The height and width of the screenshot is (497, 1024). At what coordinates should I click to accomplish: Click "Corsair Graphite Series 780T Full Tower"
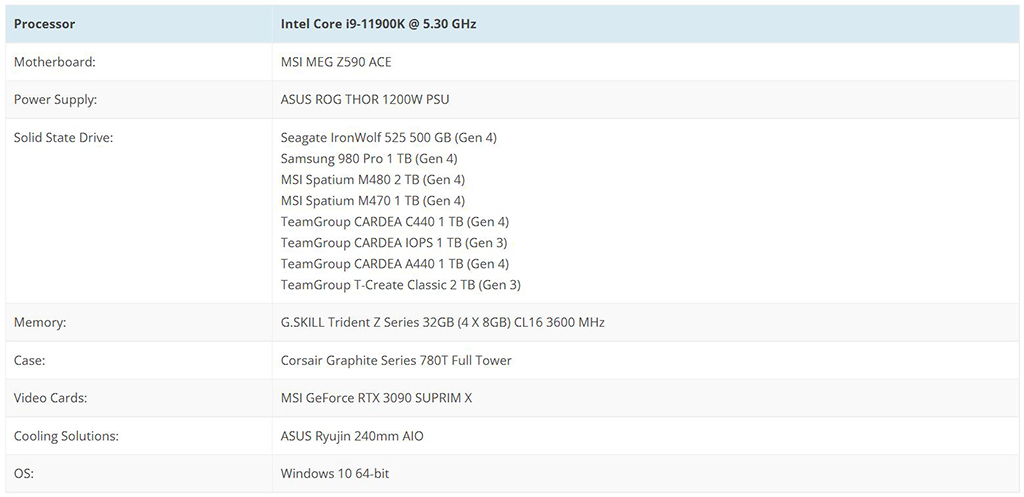[x=396, y=361]
